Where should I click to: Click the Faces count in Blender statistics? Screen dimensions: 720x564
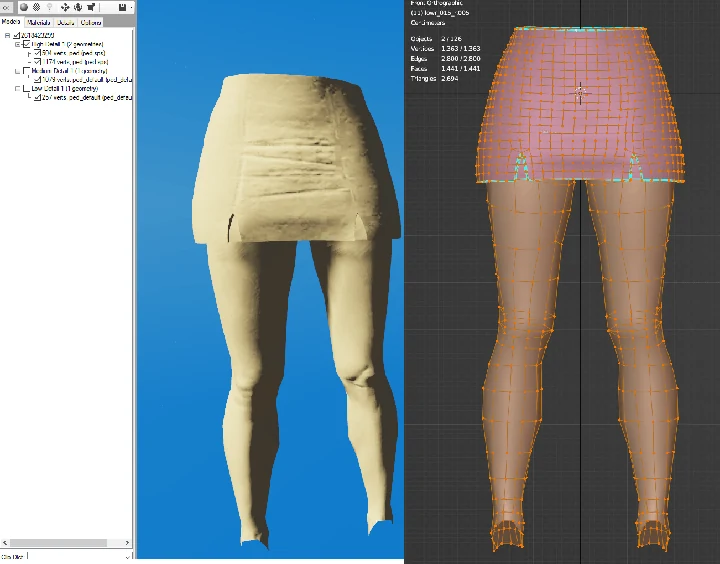[461, 68]
